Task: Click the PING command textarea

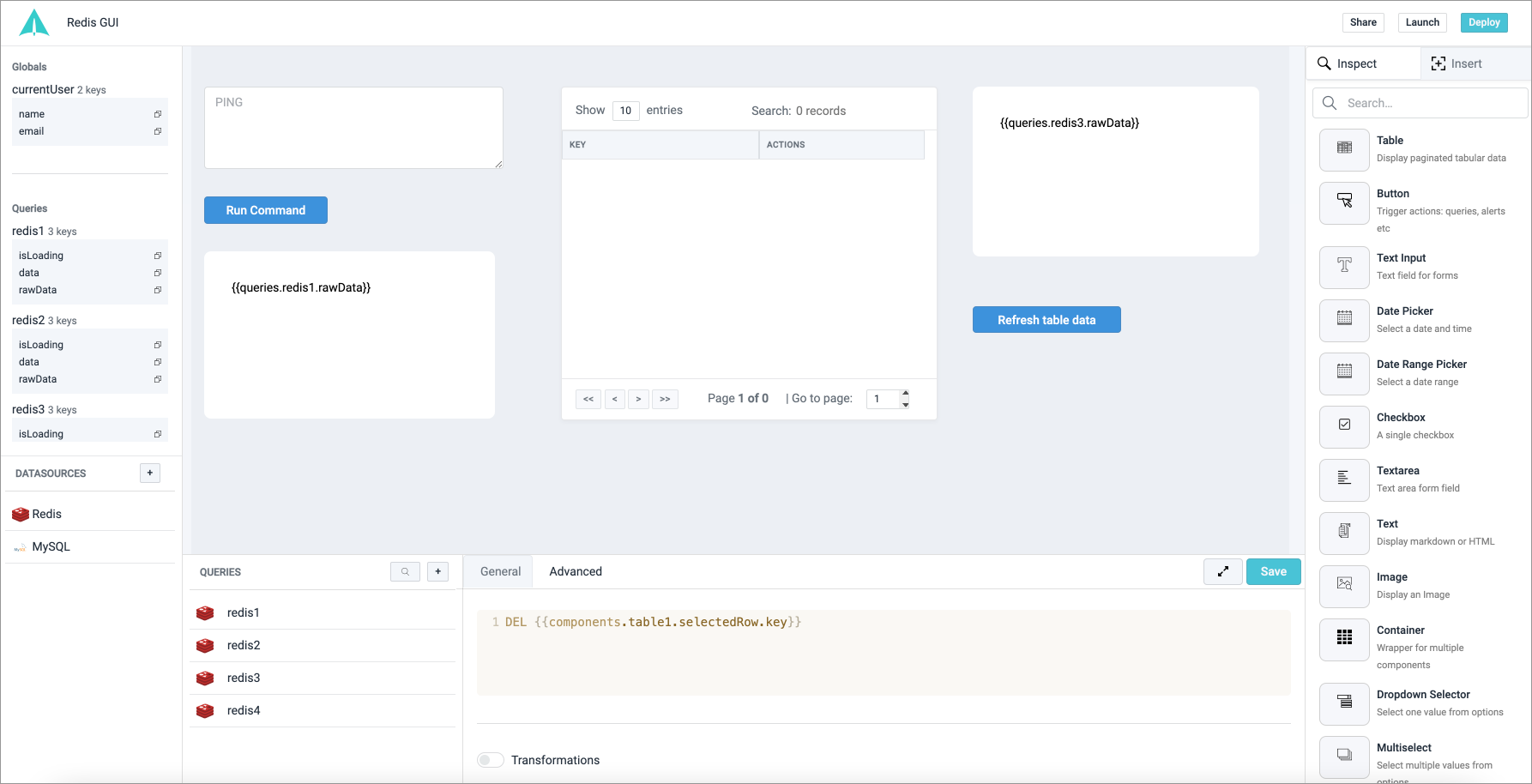Action: click(x=353, y=128)
